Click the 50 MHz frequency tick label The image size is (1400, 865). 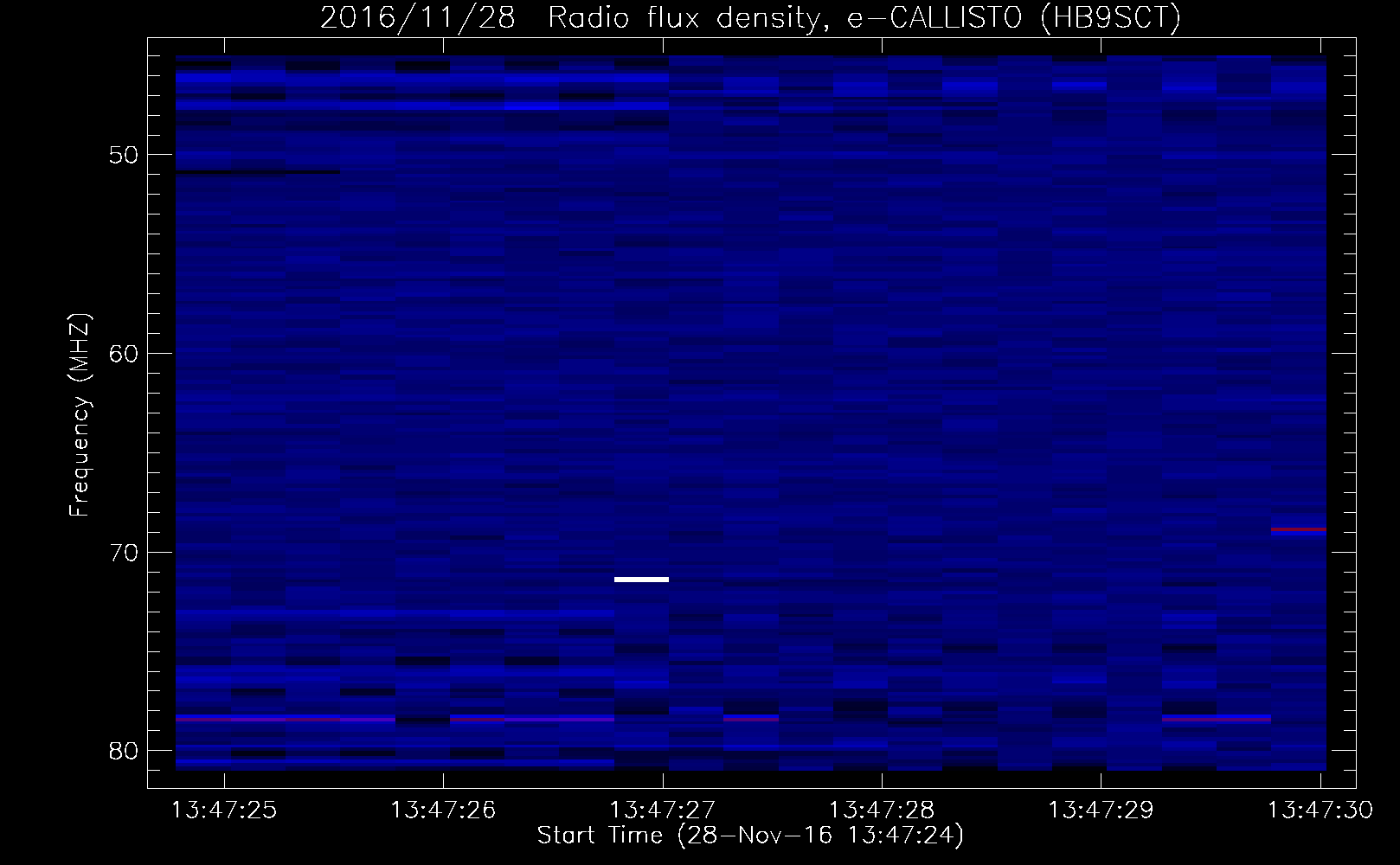pyautogui.click(x=124, y=156)
